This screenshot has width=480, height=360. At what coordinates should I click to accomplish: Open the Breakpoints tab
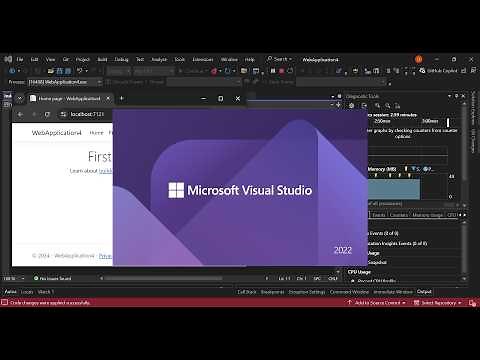(x=272, y=292)
